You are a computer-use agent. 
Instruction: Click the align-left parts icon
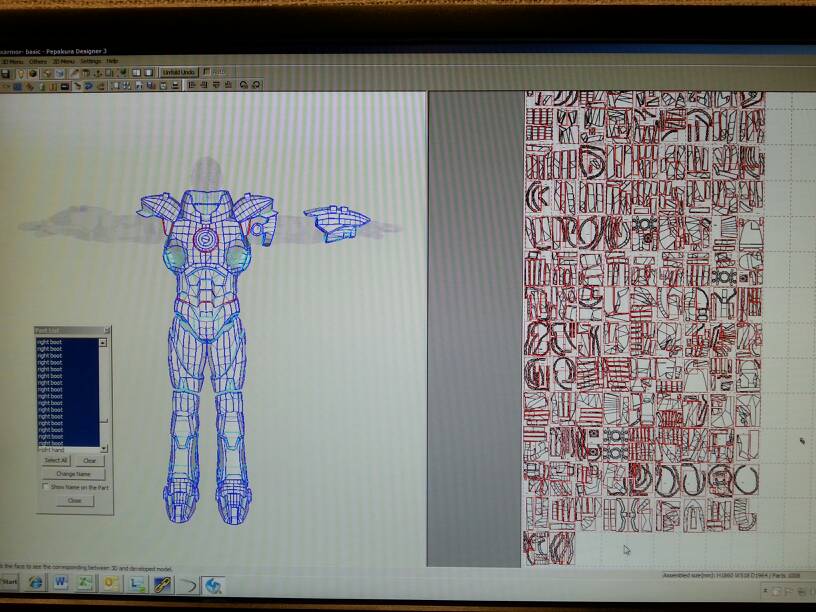192,85
